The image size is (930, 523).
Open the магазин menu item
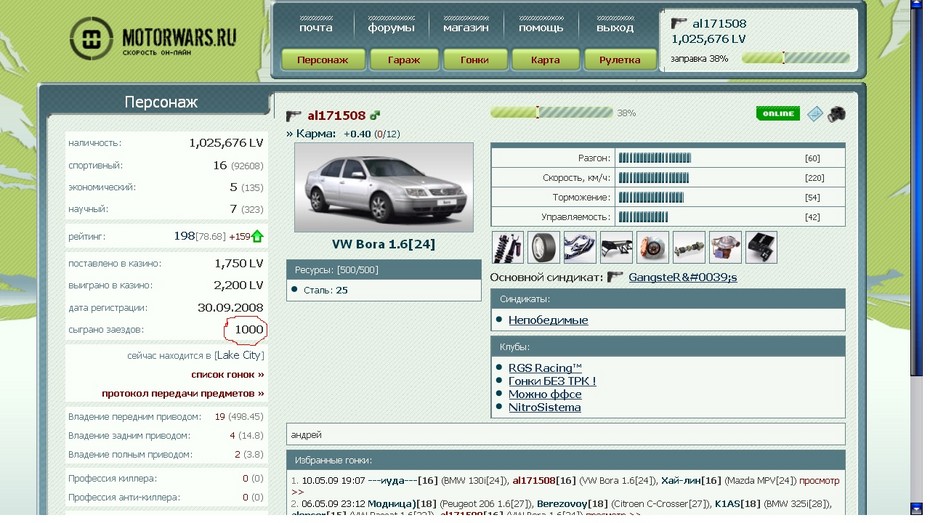pyautogui.click(x=466, y=28)
